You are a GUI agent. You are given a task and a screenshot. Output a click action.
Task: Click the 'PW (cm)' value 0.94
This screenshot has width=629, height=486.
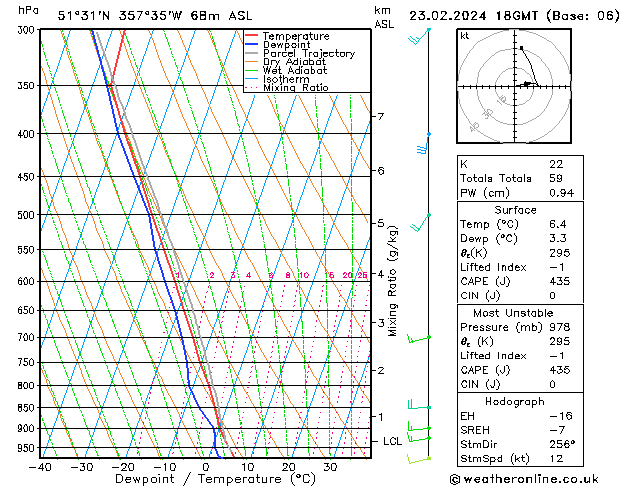[x=562, y=193]
